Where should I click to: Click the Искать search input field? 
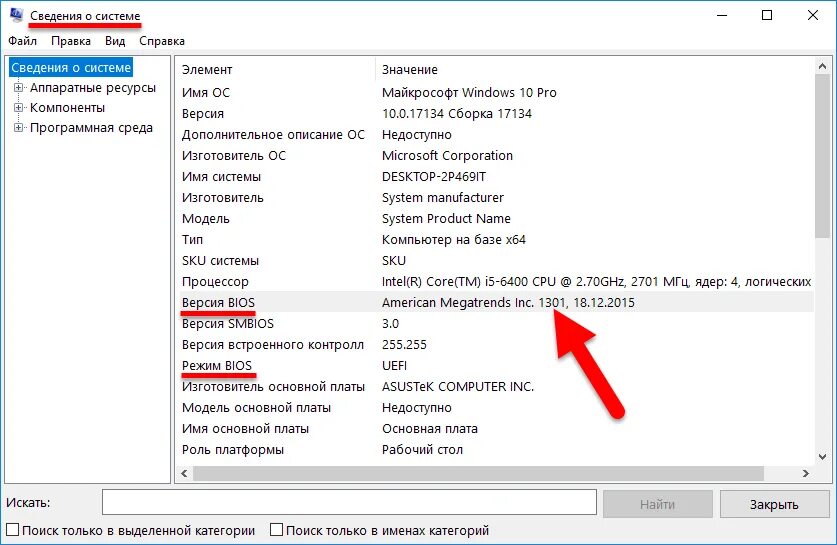click(349, 502)
